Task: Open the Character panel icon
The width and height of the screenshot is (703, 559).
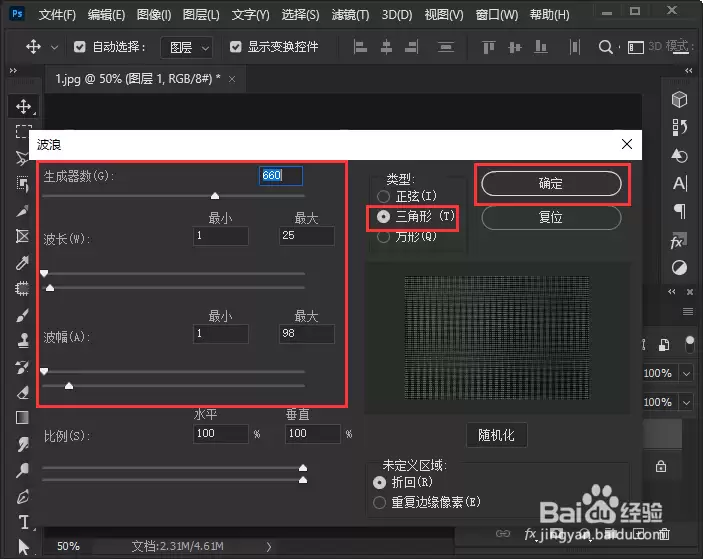Action: 679,183
